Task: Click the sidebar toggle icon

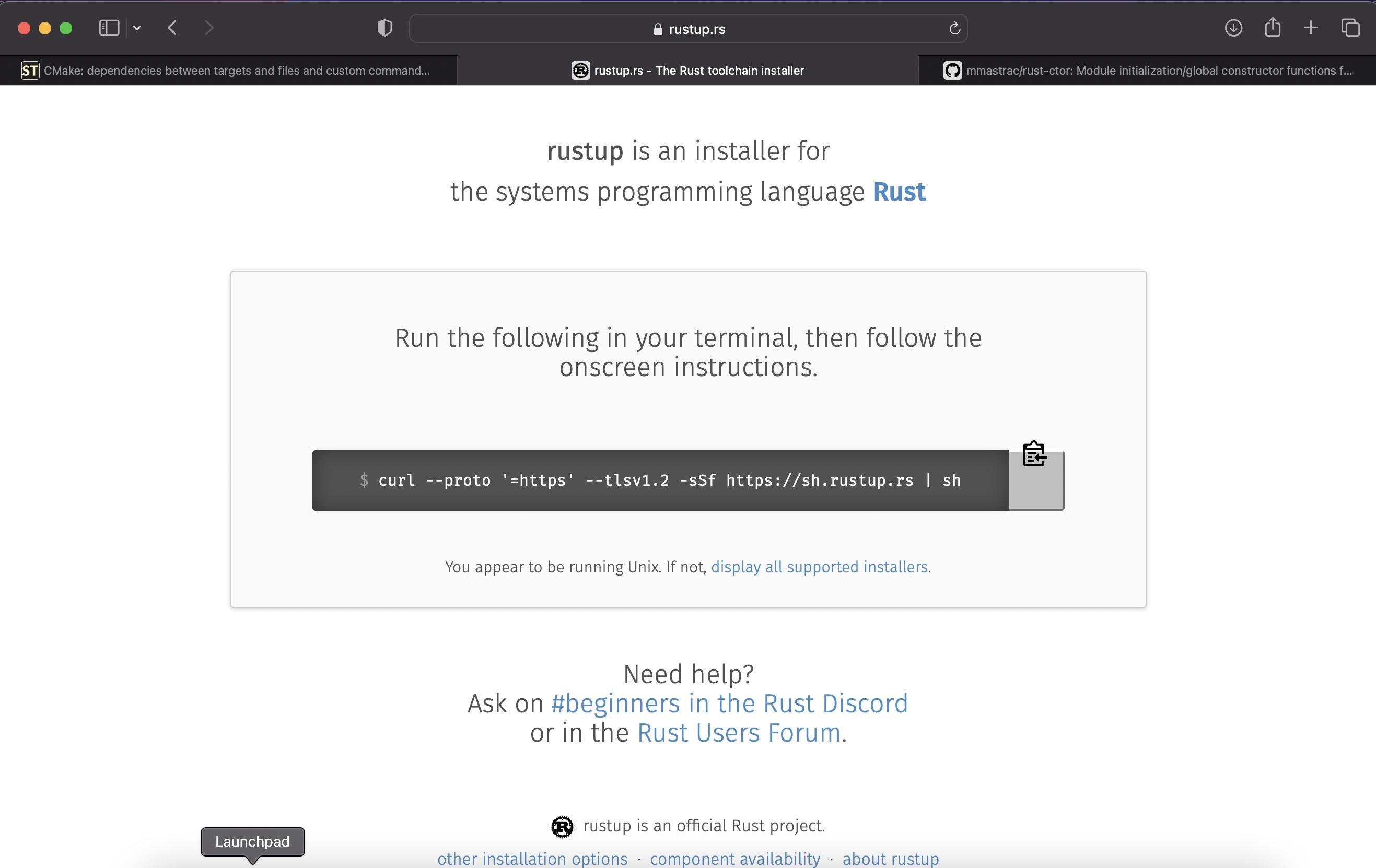Action: point(109,27)
